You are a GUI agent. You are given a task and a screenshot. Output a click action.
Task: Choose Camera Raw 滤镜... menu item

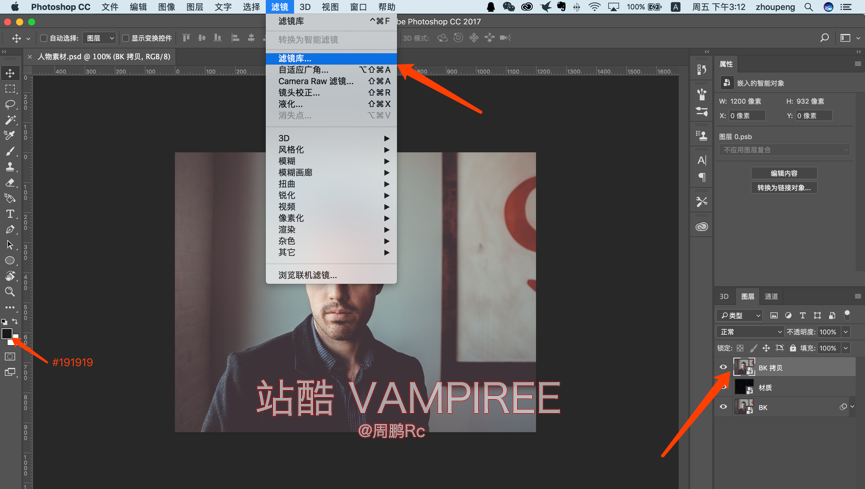pos(331,81)
